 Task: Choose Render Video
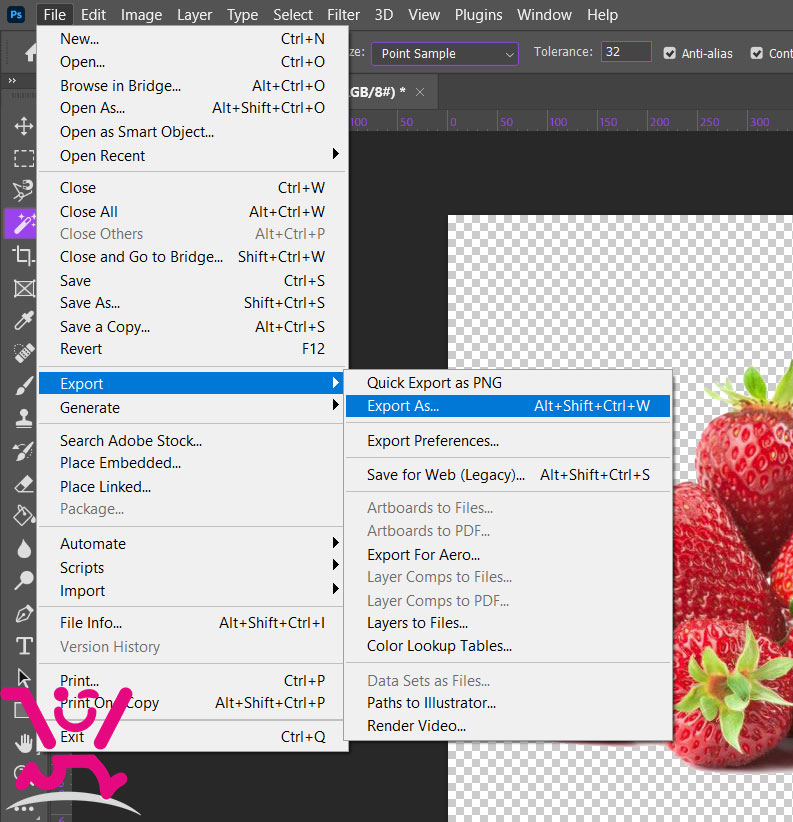pyautogui.click(x=508, y=726)
